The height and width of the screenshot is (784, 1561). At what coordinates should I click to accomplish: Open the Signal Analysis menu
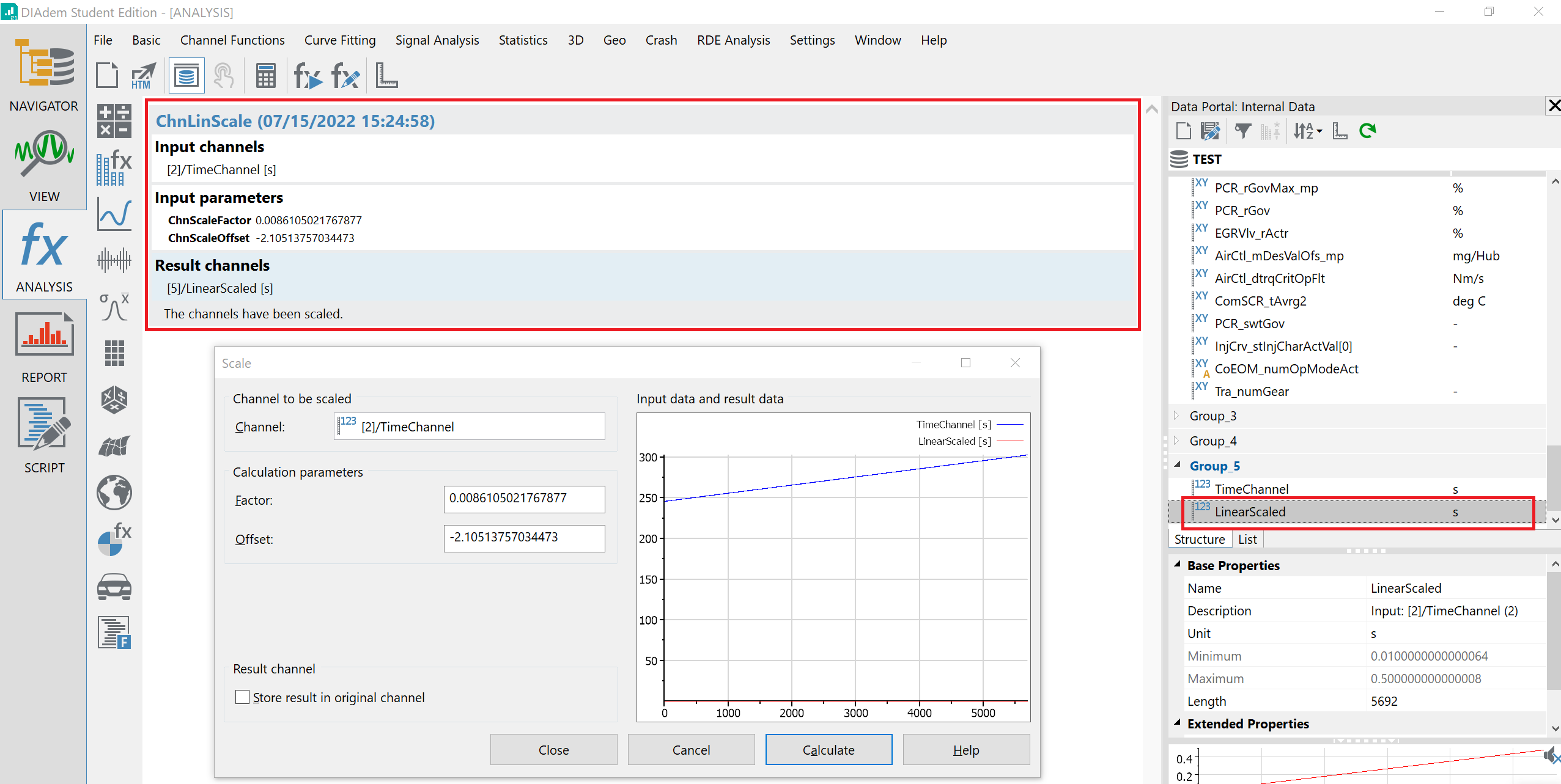[x=437, y=40]
